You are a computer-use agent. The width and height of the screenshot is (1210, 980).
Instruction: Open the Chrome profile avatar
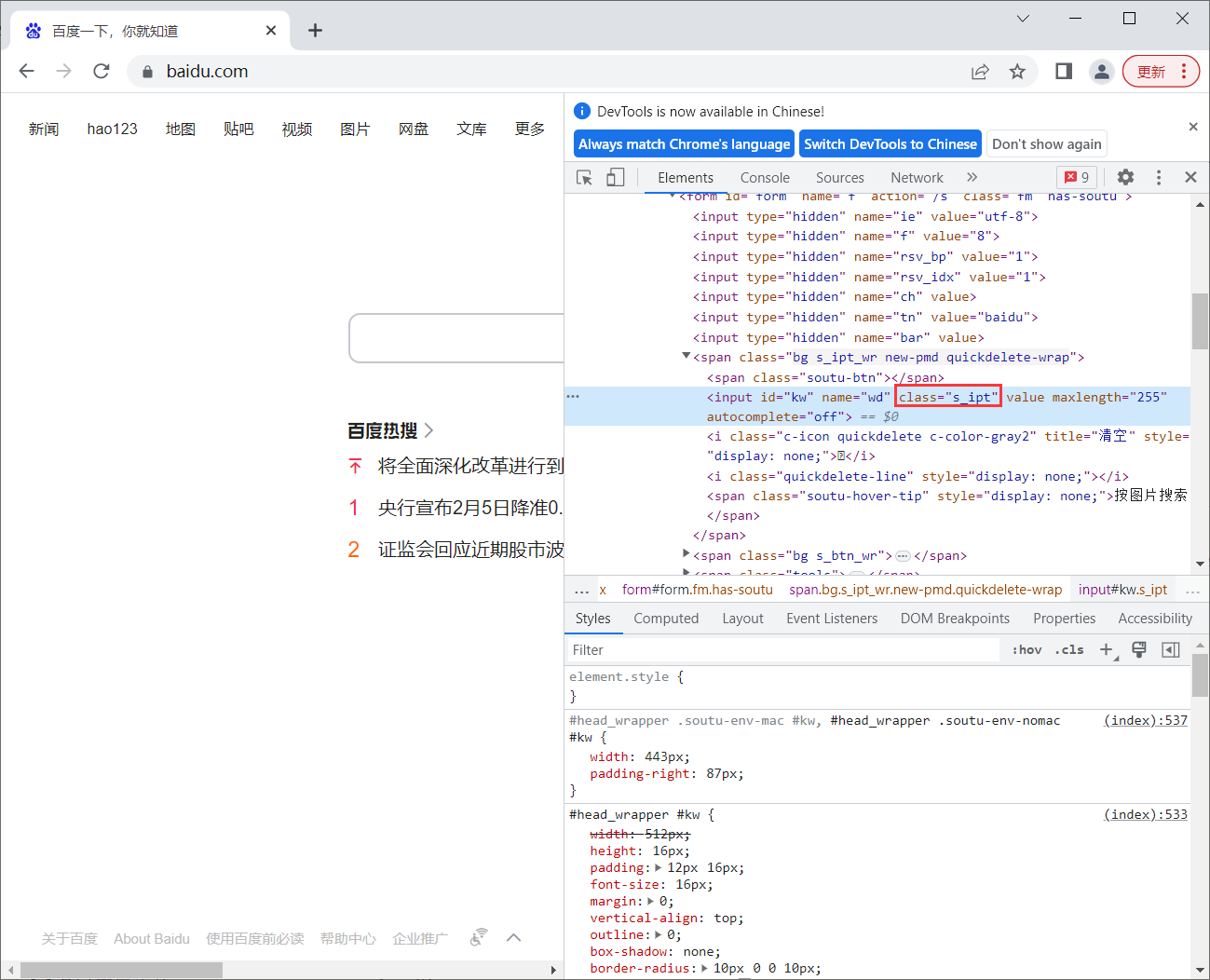(1102, 72)
